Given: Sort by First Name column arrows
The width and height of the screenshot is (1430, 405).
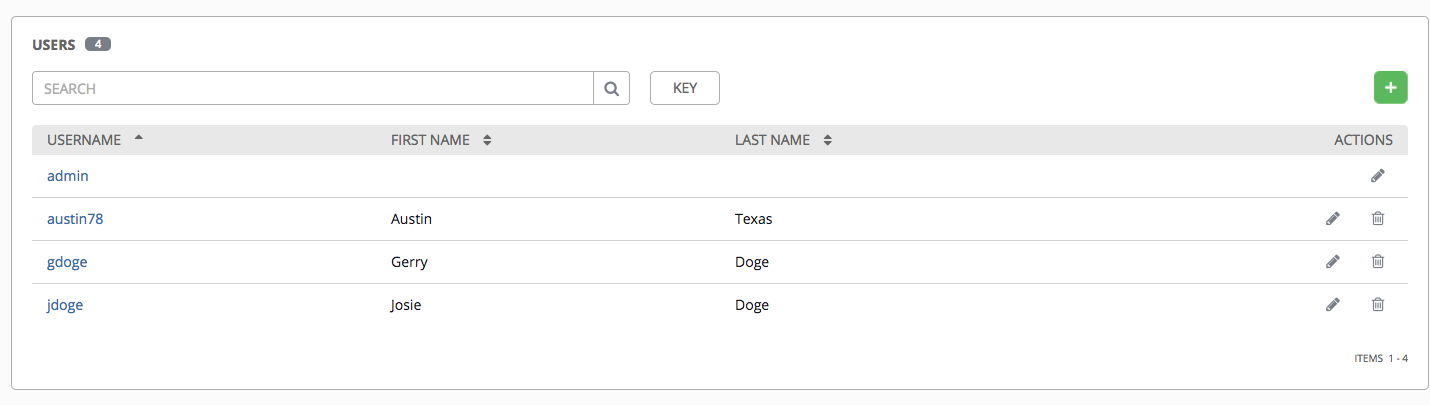Looking at the screenshot, I should click(487, 141).
